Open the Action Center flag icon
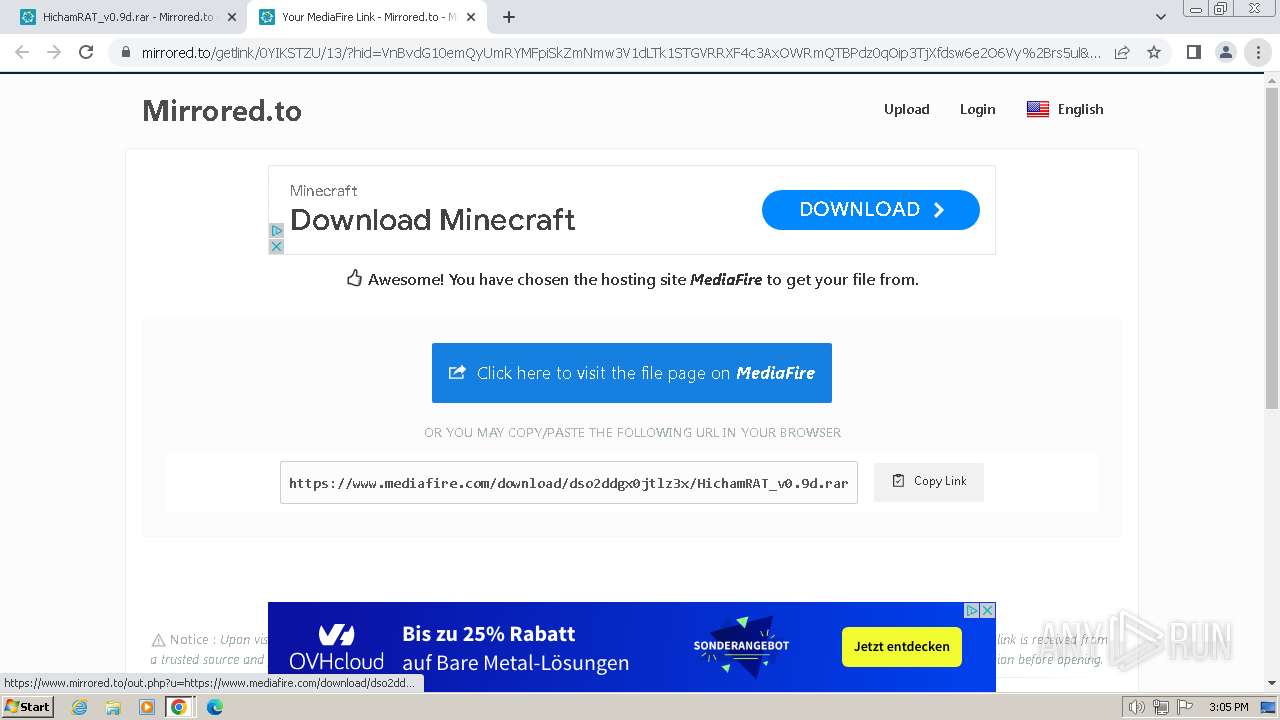This screenshot has height=720, width=1280. (1185, 707)
